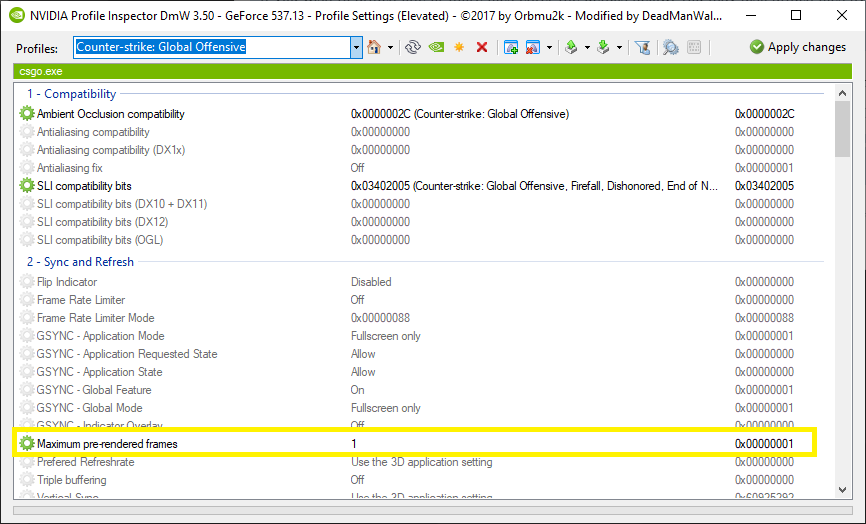Delete profile with the red X icon
This screenshot has height=524, width=866.
[x=482, y=47]
